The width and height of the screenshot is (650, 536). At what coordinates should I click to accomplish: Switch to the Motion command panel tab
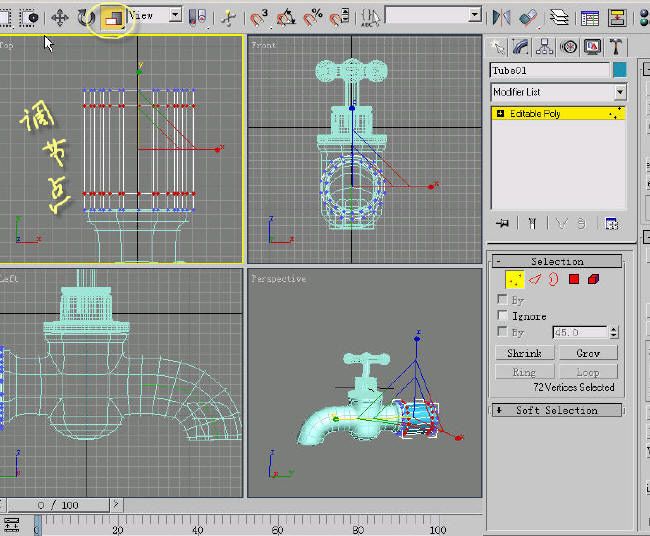click(568, 47)
